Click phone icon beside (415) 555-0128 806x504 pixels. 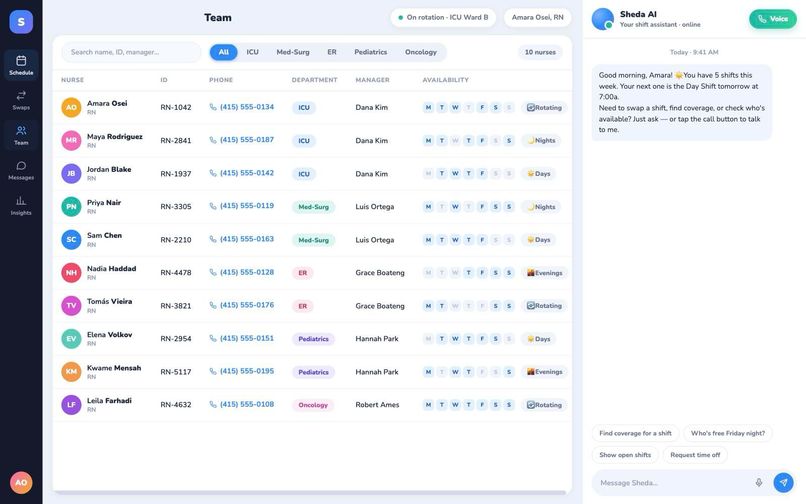pyautogui.click(x=213, y=272)
